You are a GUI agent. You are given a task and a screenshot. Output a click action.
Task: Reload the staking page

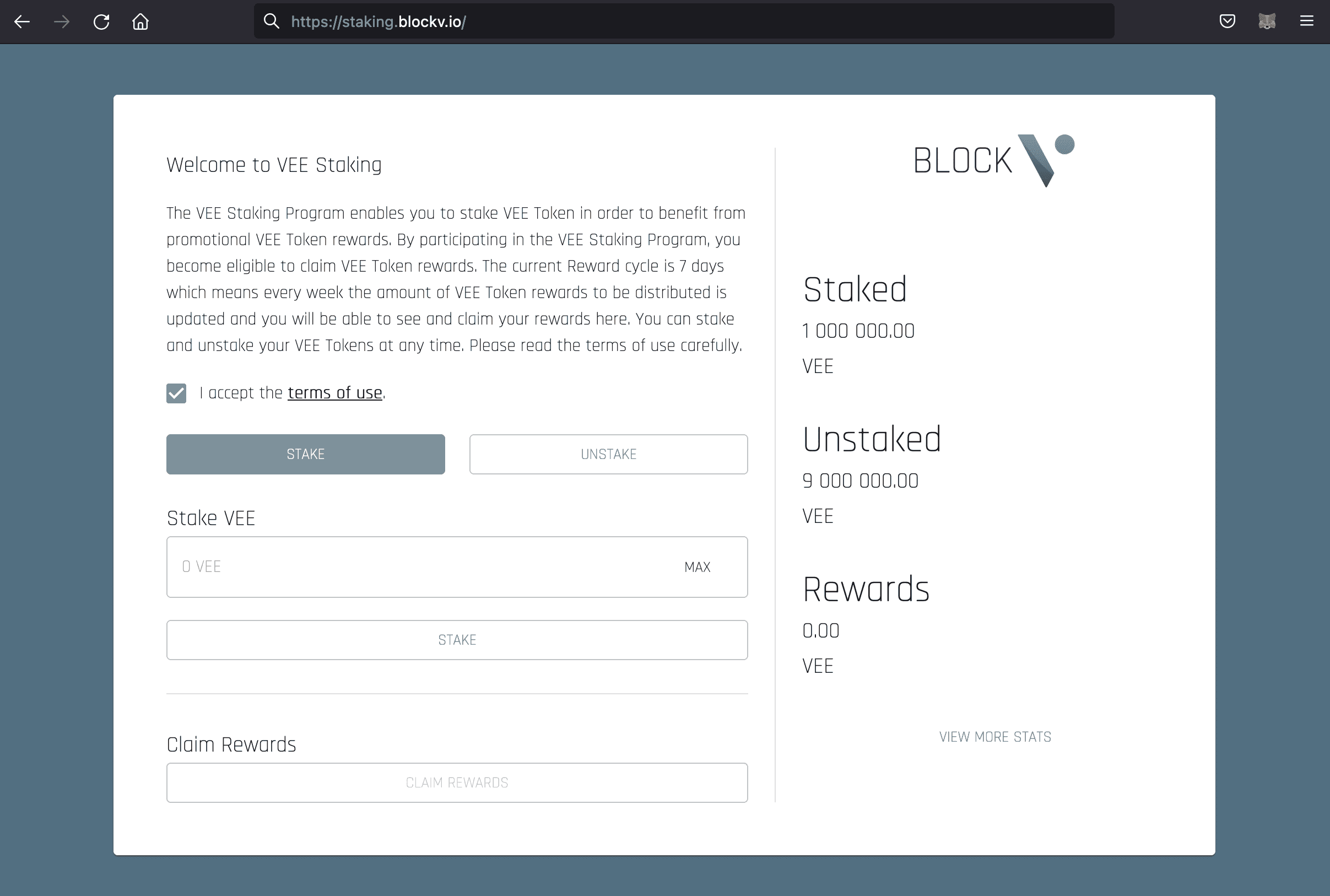pyautogui.click(x=102, y=21)
